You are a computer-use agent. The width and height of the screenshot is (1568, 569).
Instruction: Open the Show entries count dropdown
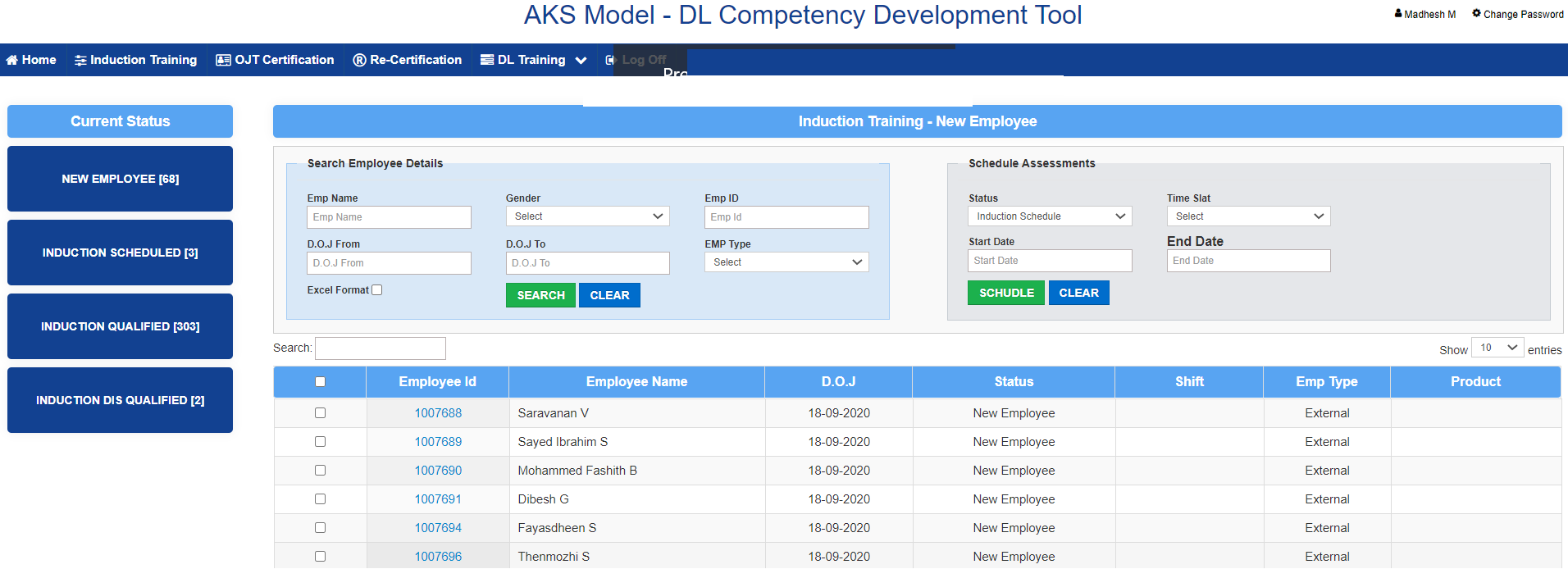pyautogui.click(x=1497, y=348)
